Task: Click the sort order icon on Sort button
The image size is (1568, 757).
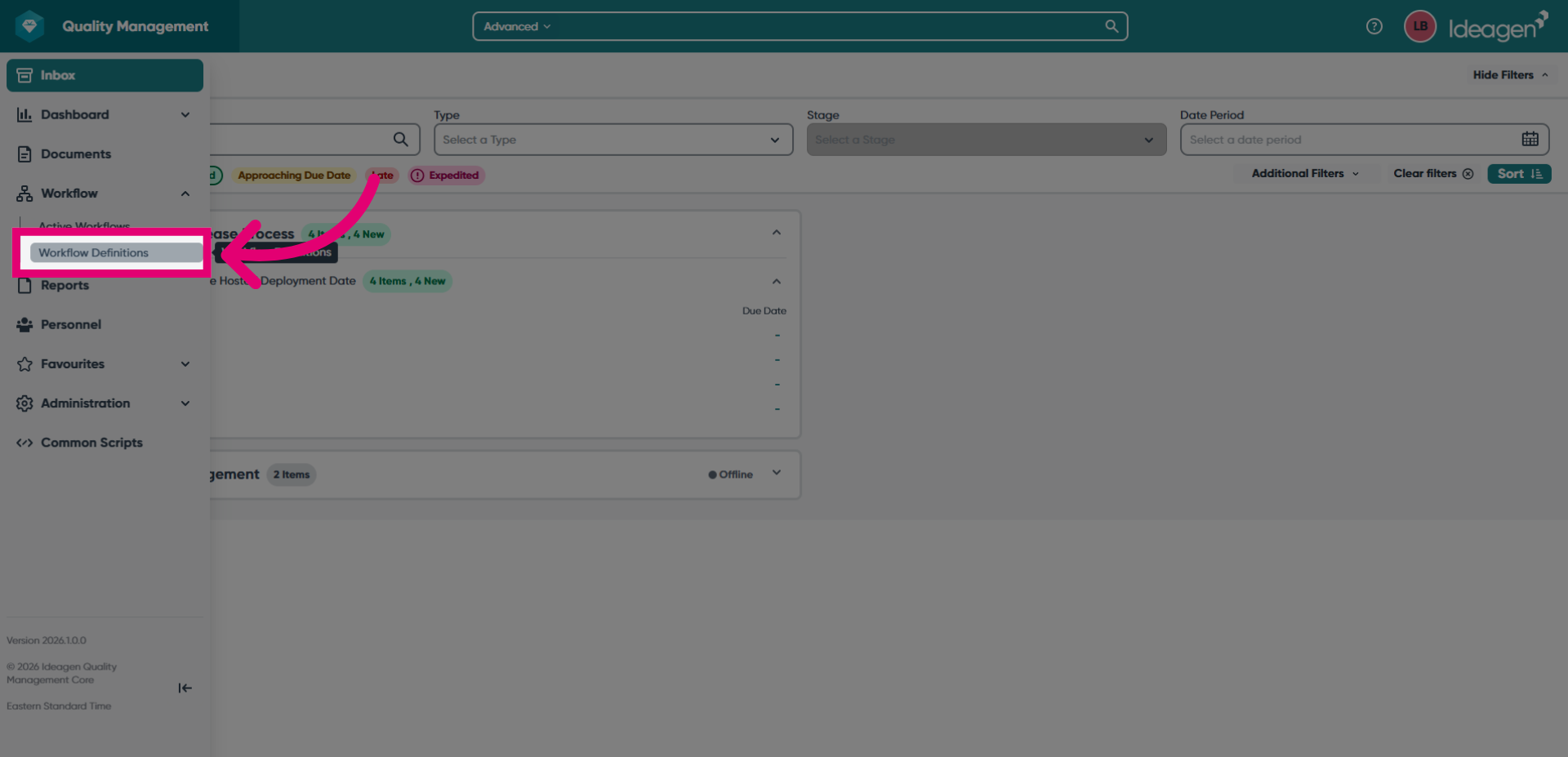Action: pyautogui.click(x=1536, y=174)
